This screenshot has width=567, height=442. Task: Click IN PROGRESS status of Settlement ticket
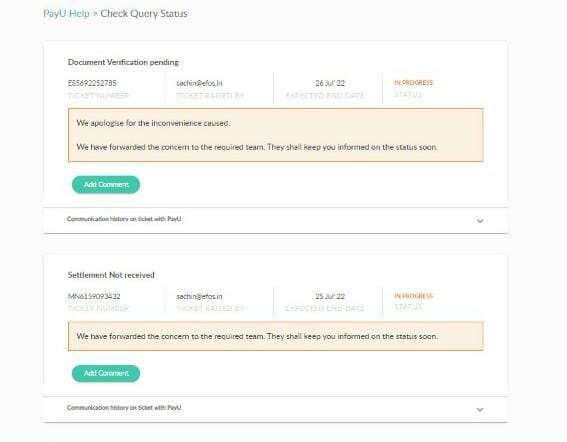[413, 296]
